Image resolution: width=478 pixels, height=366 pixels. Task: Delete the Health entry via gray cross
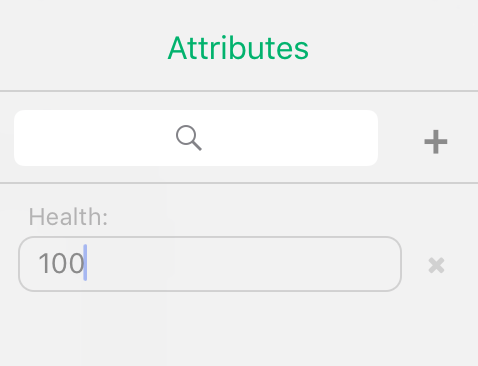(x=436, y=265)
